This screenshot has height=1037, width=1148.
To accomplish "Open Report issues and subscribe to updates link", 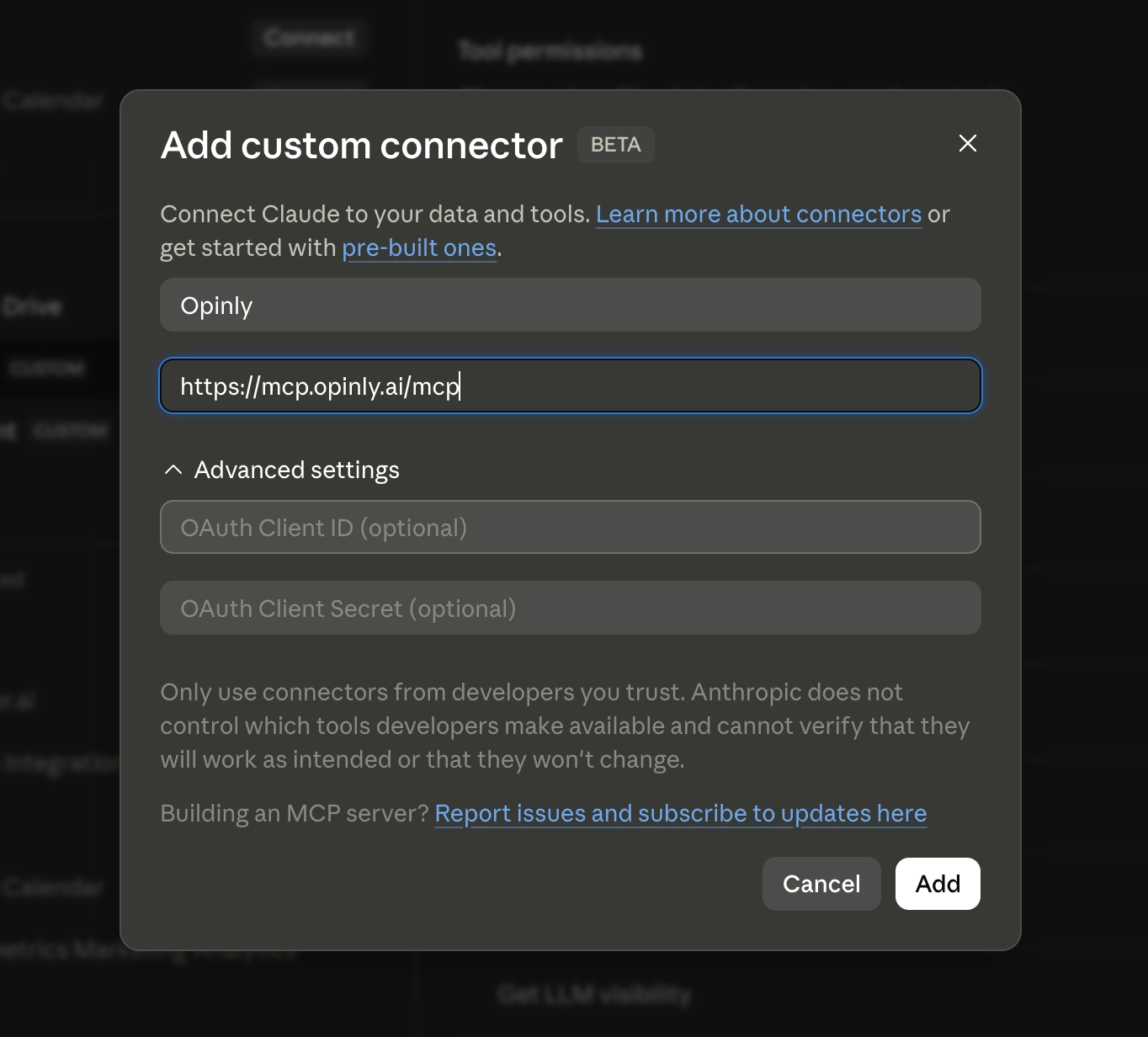I will pos(681,814).
